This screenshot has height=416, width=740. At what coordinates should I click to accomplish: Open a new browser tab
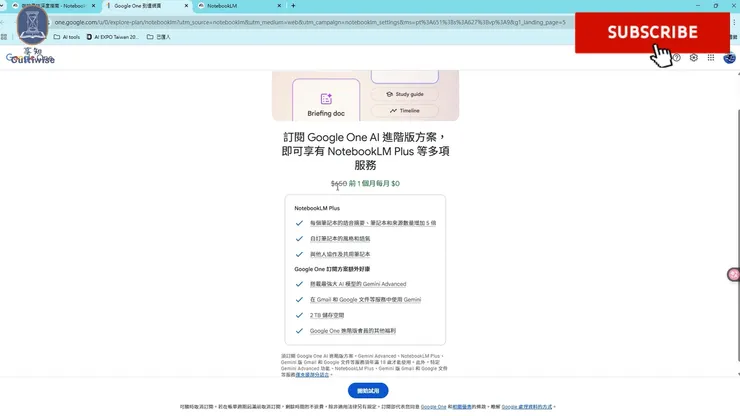pyautogui.click(x=293, y=6)
